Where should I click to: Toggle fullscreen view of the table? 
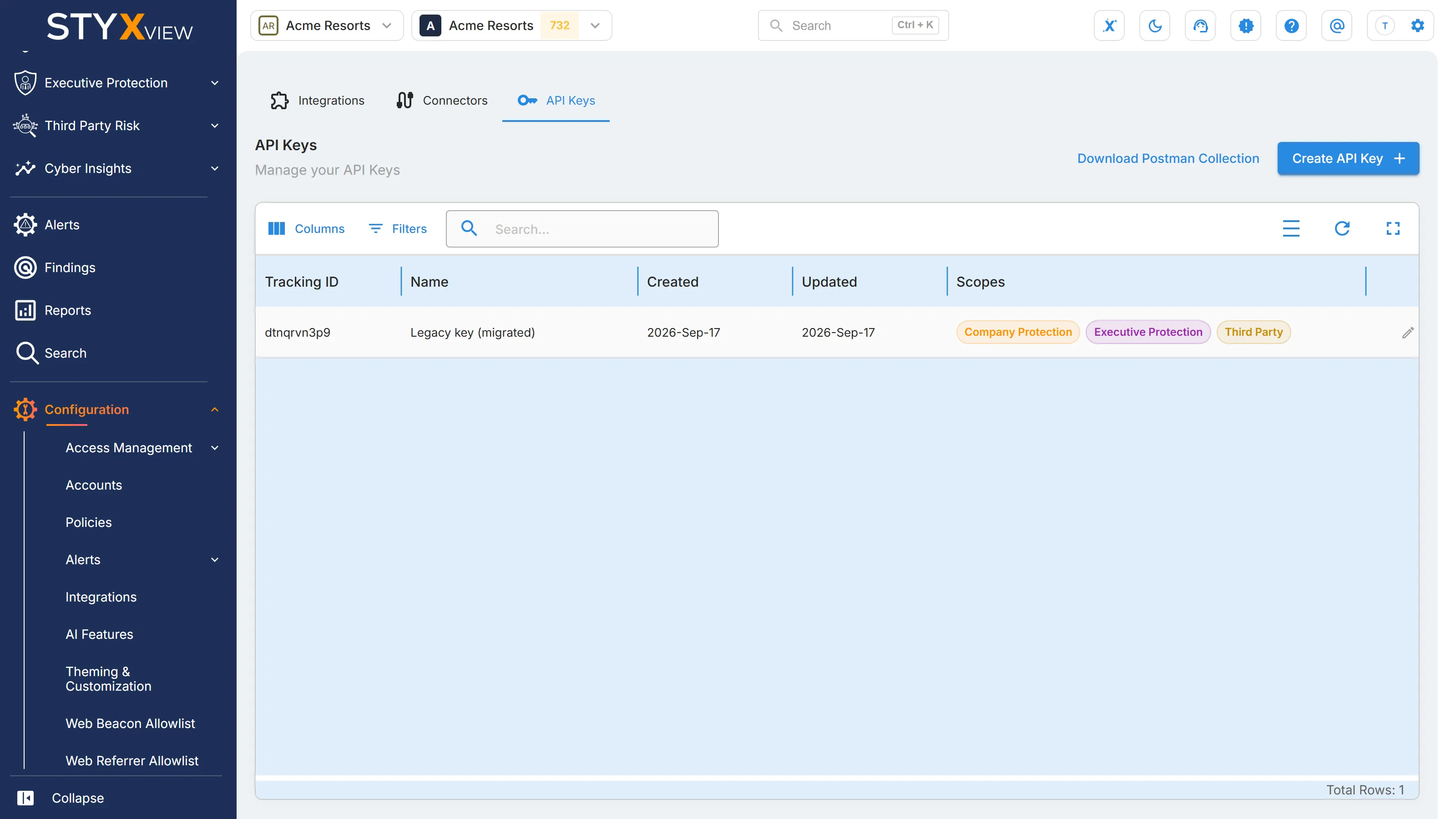pyautogui.click(x=1393, y=228)
